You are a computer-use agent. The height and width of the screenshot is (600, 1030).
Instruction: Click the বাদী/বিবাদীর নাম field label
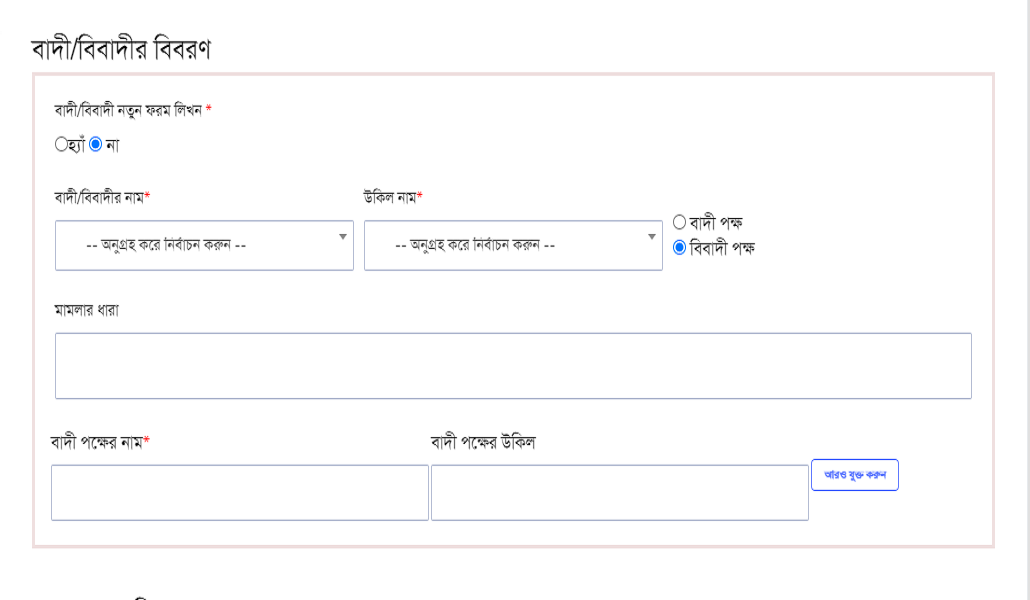tap(102, 197)
